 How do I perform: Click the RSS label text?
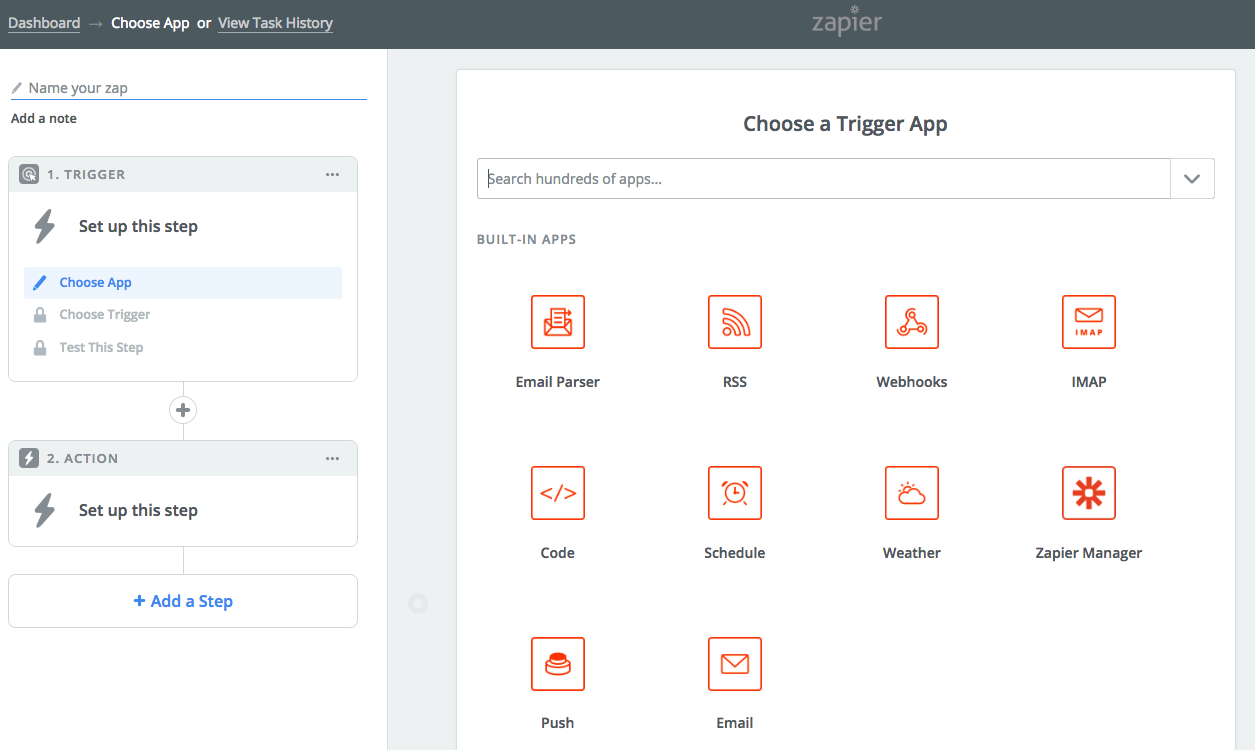[735, 382]
